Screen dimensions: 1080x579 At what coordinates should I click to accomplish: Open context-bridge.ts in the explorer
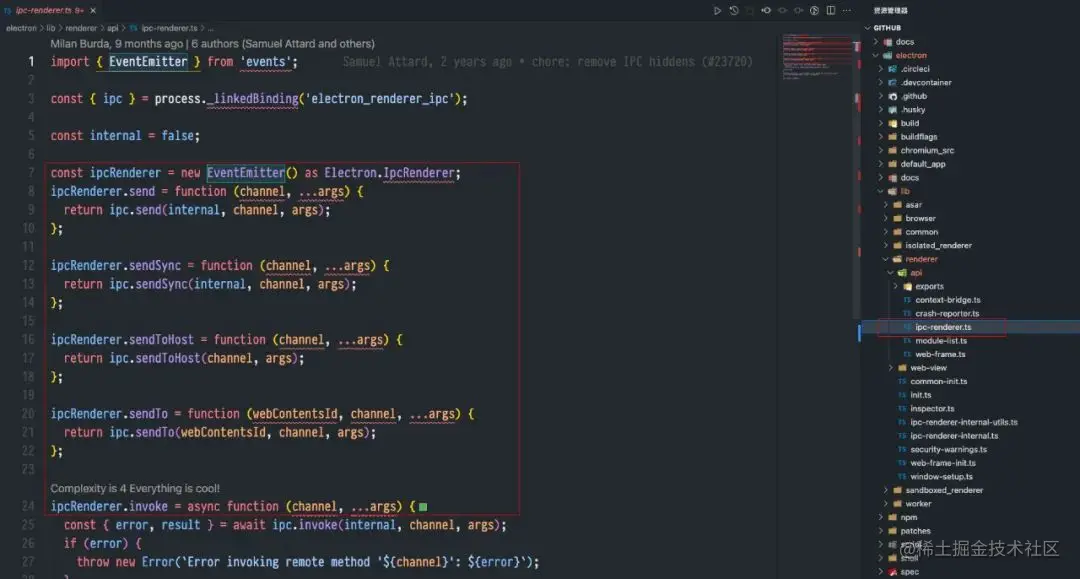[947, 300]
